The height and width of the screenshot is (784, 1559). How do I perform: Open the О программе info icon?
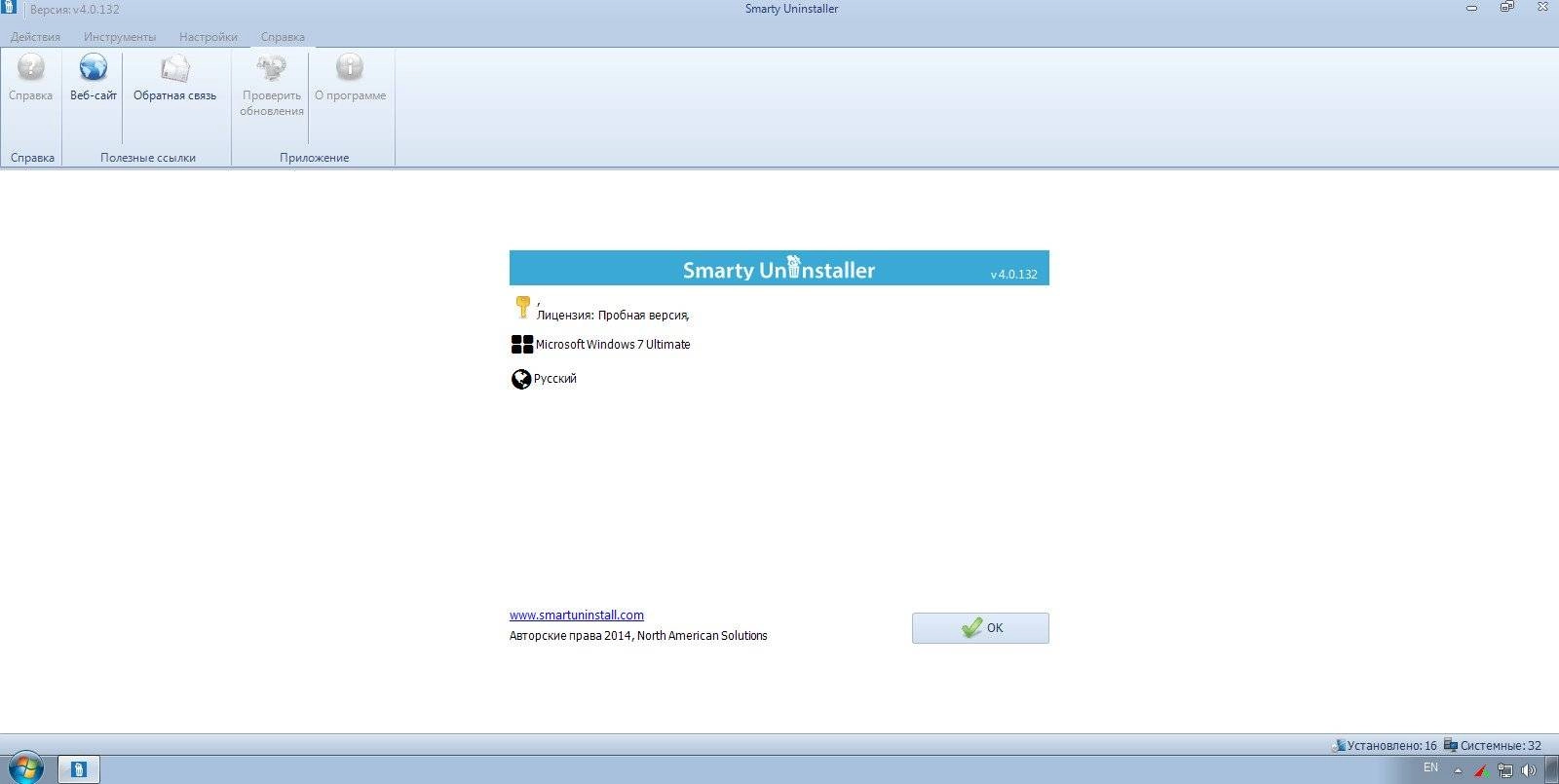click(x=350, y=68)
